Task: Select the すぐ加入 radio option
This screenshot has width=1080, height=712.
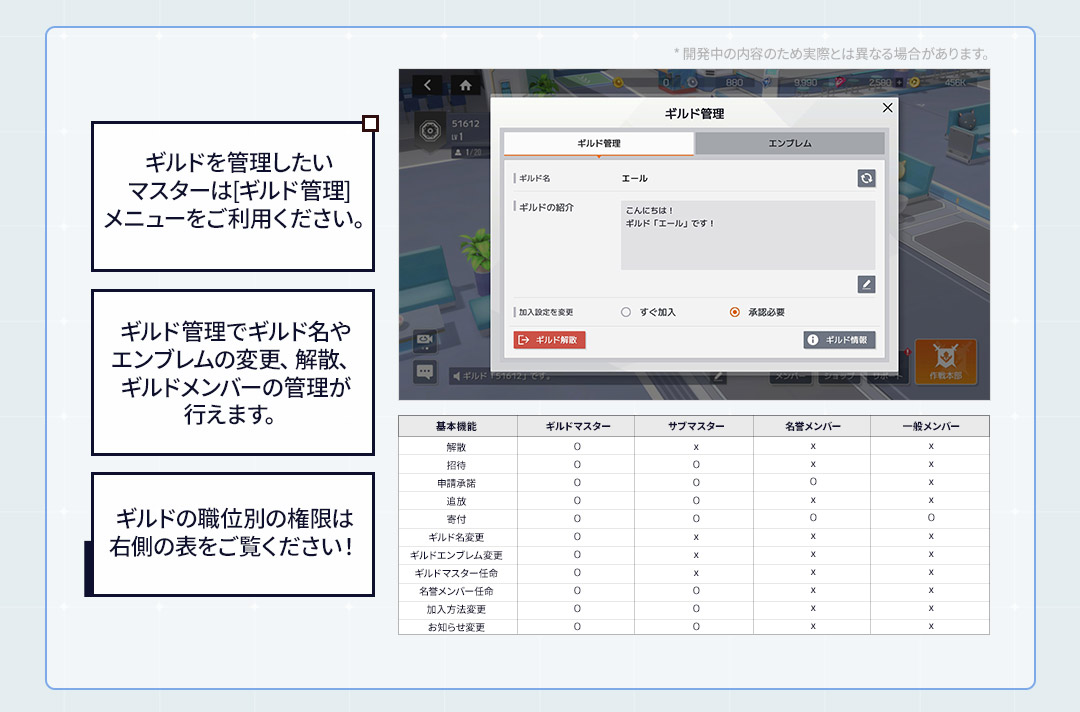Action: tap(626, 312)
